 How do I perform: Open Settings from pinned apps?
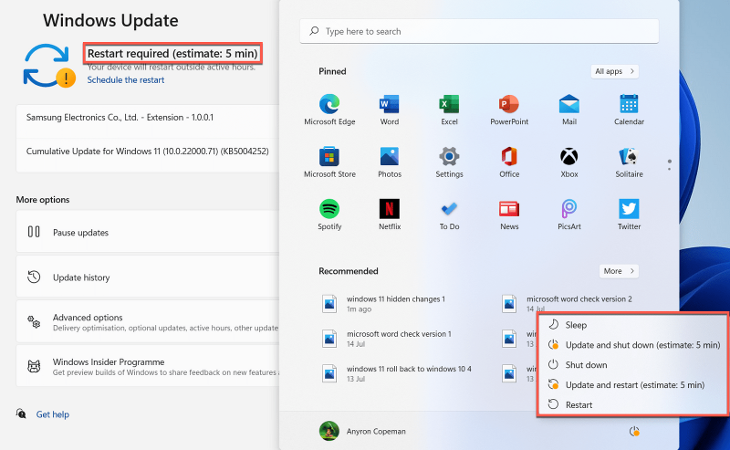coord(449,162)
